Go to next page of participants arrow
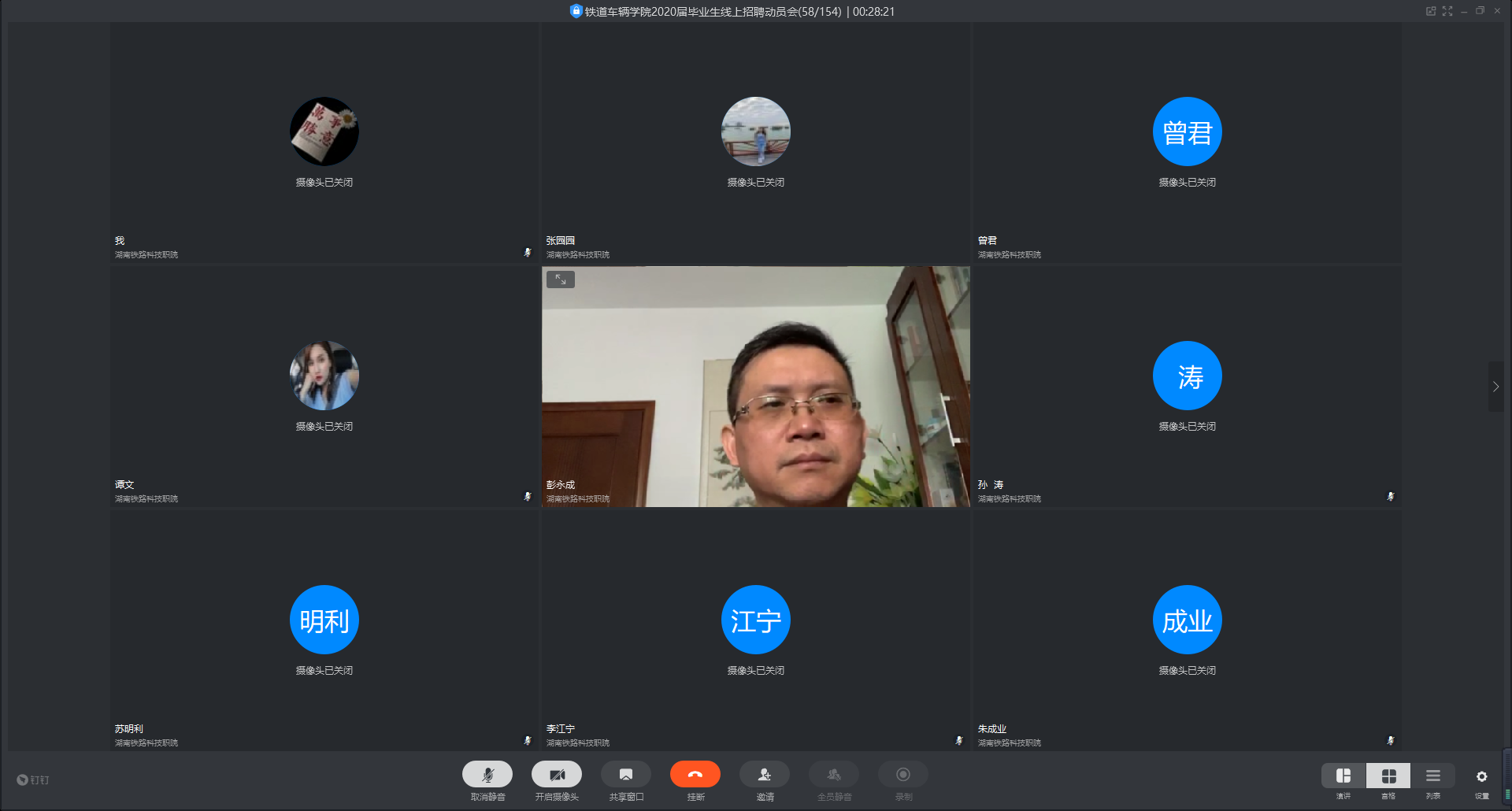Screen dimensions: 1512x811 click(x=1495, y=387)
